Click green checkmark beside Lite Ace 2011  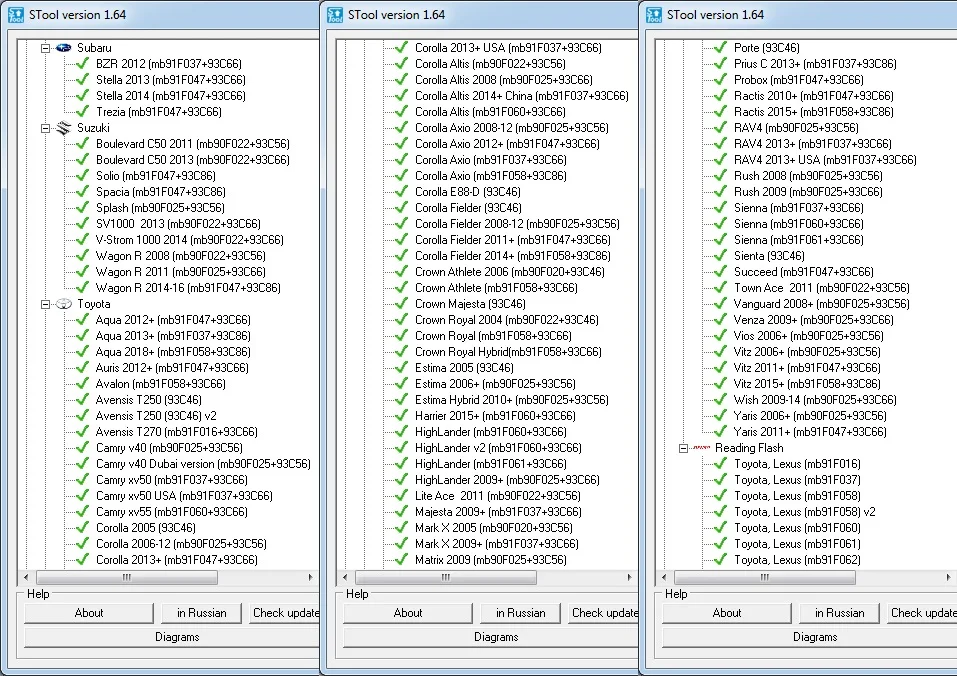pyautogui.click(x=401, y=495)
